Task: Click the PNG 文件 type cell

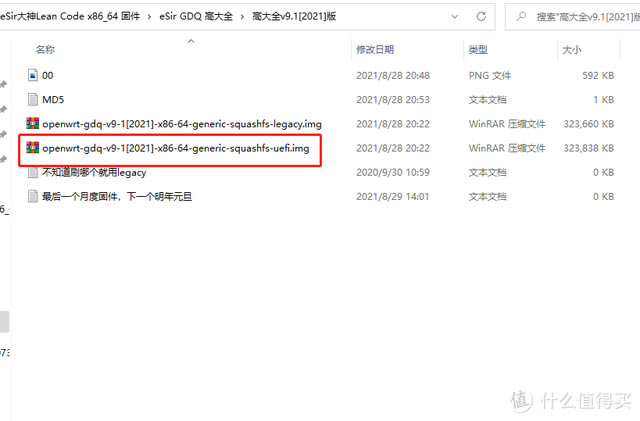Action: click(489, 76)
